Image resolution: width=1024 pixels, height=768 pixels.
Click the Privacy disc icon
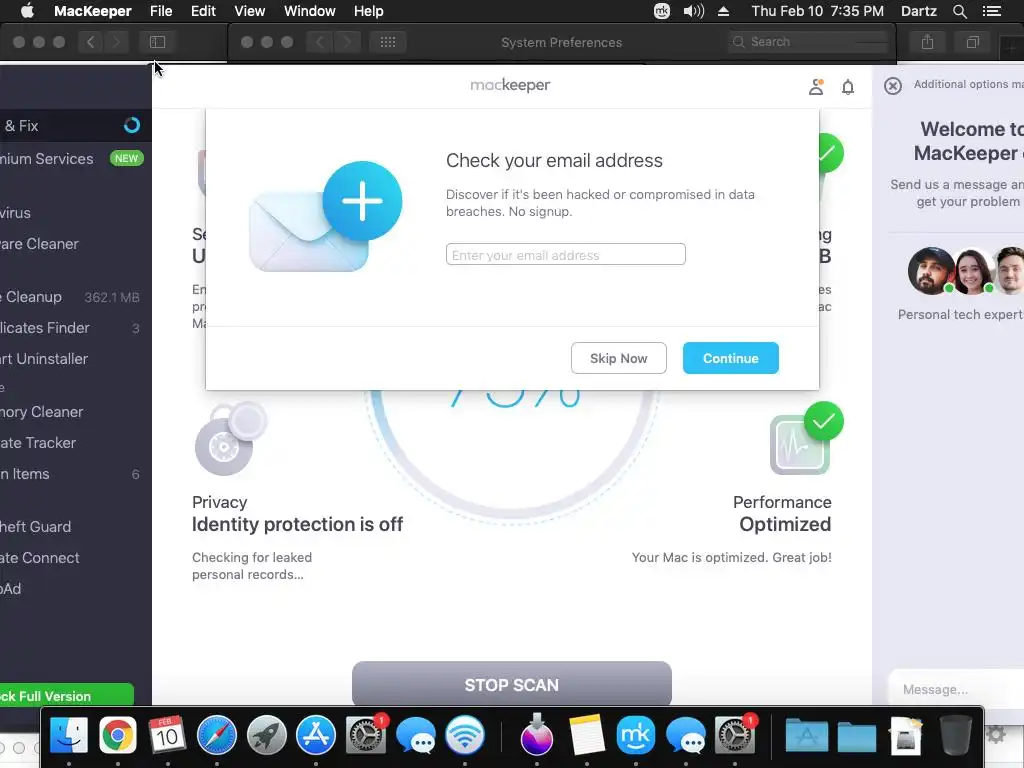(x=231, y=439)
